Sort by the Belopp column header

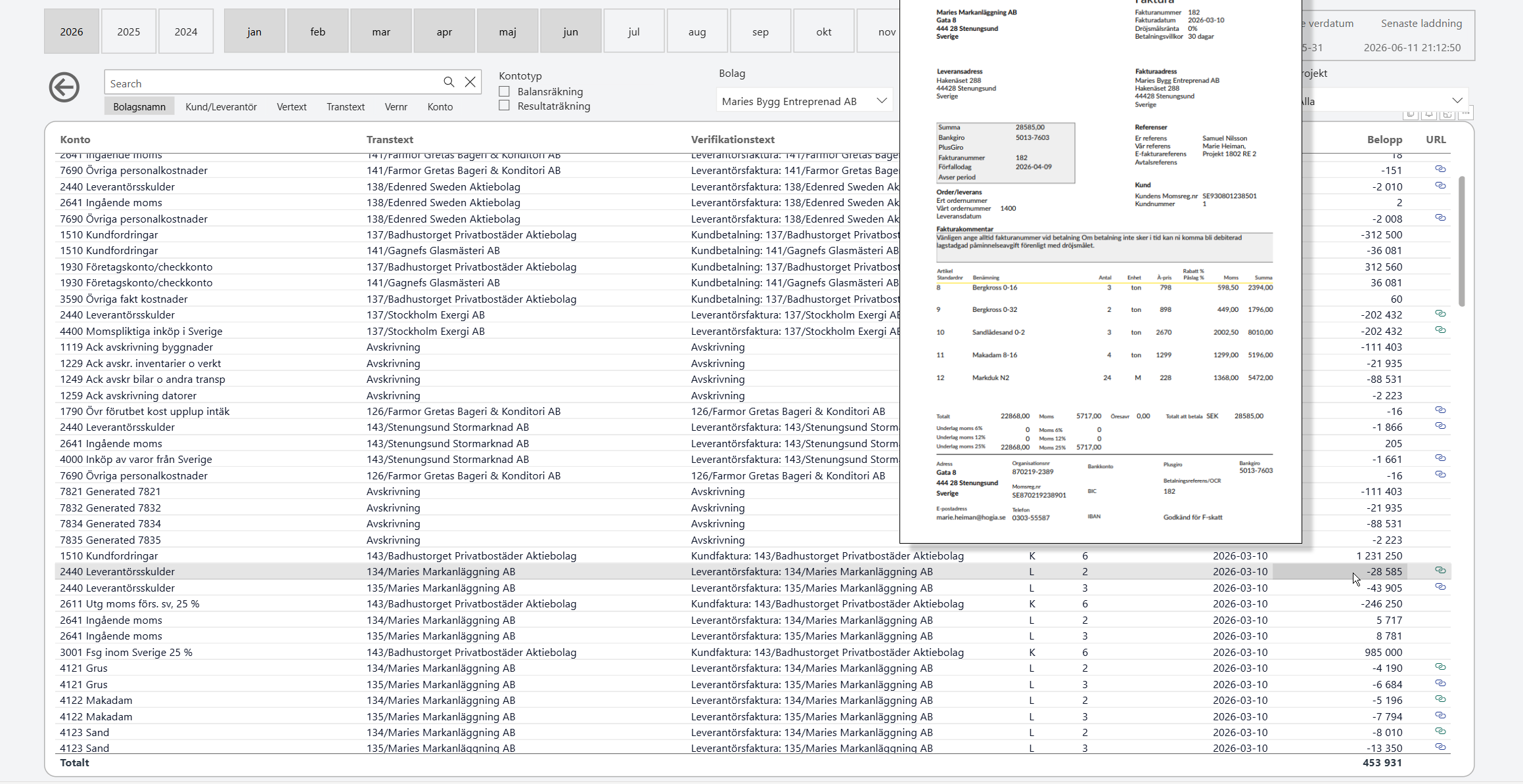click(x=1384, y=140)
